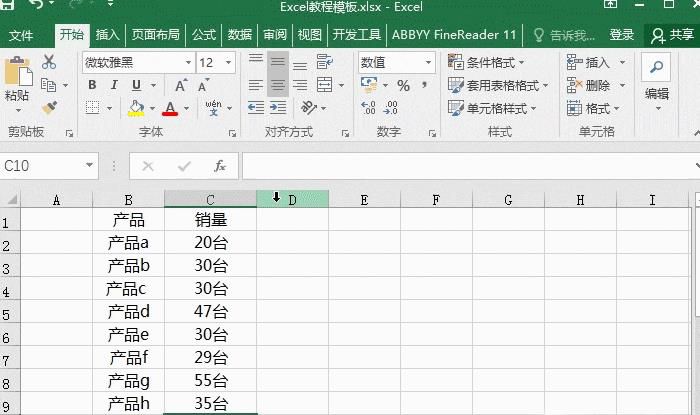Switch to 插入 ribbon tab
Viewport: 700px width, 415px height.
tap(108, 35)
